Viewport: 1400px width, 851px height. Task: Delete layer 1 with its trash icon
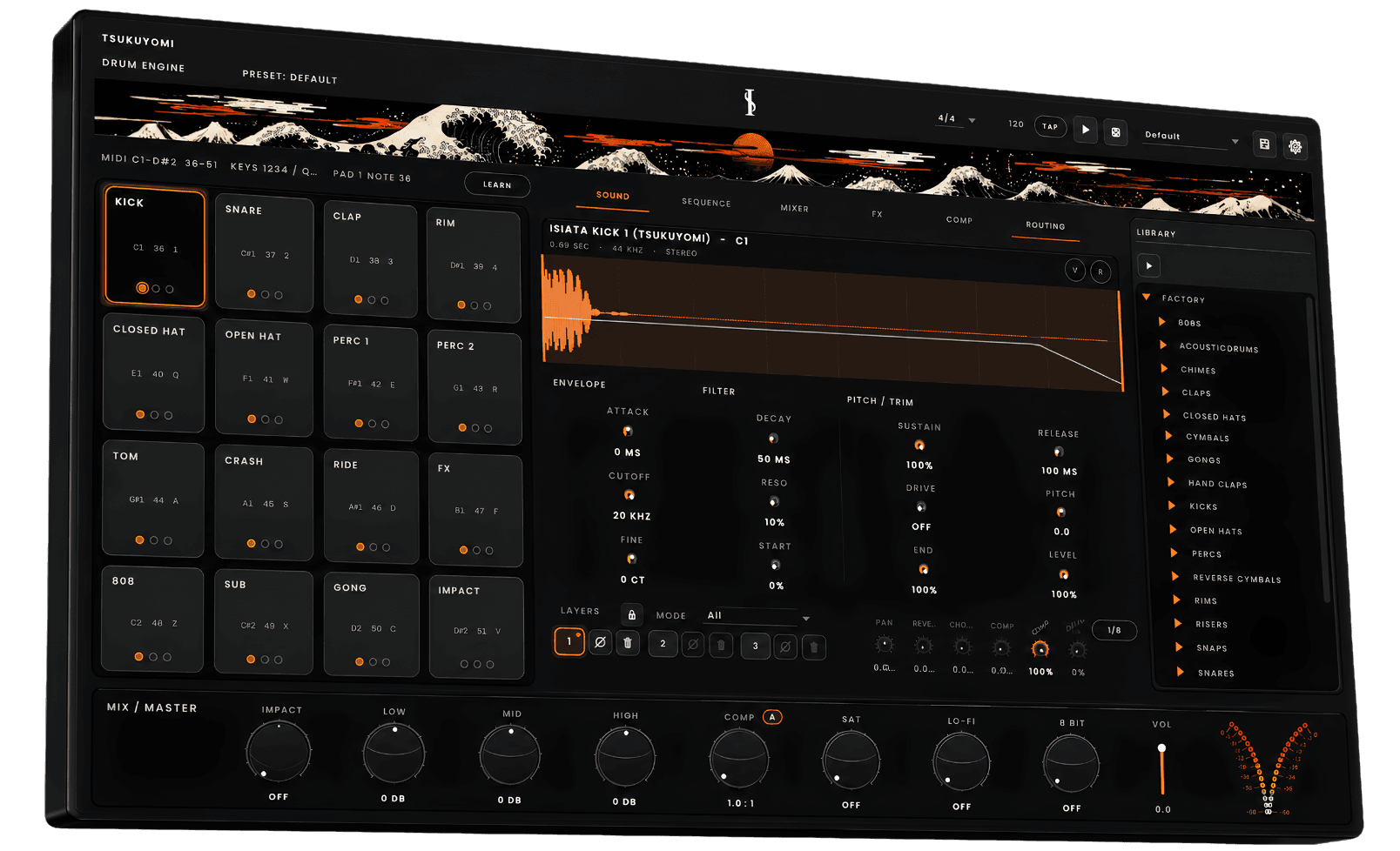coord(628,643)
